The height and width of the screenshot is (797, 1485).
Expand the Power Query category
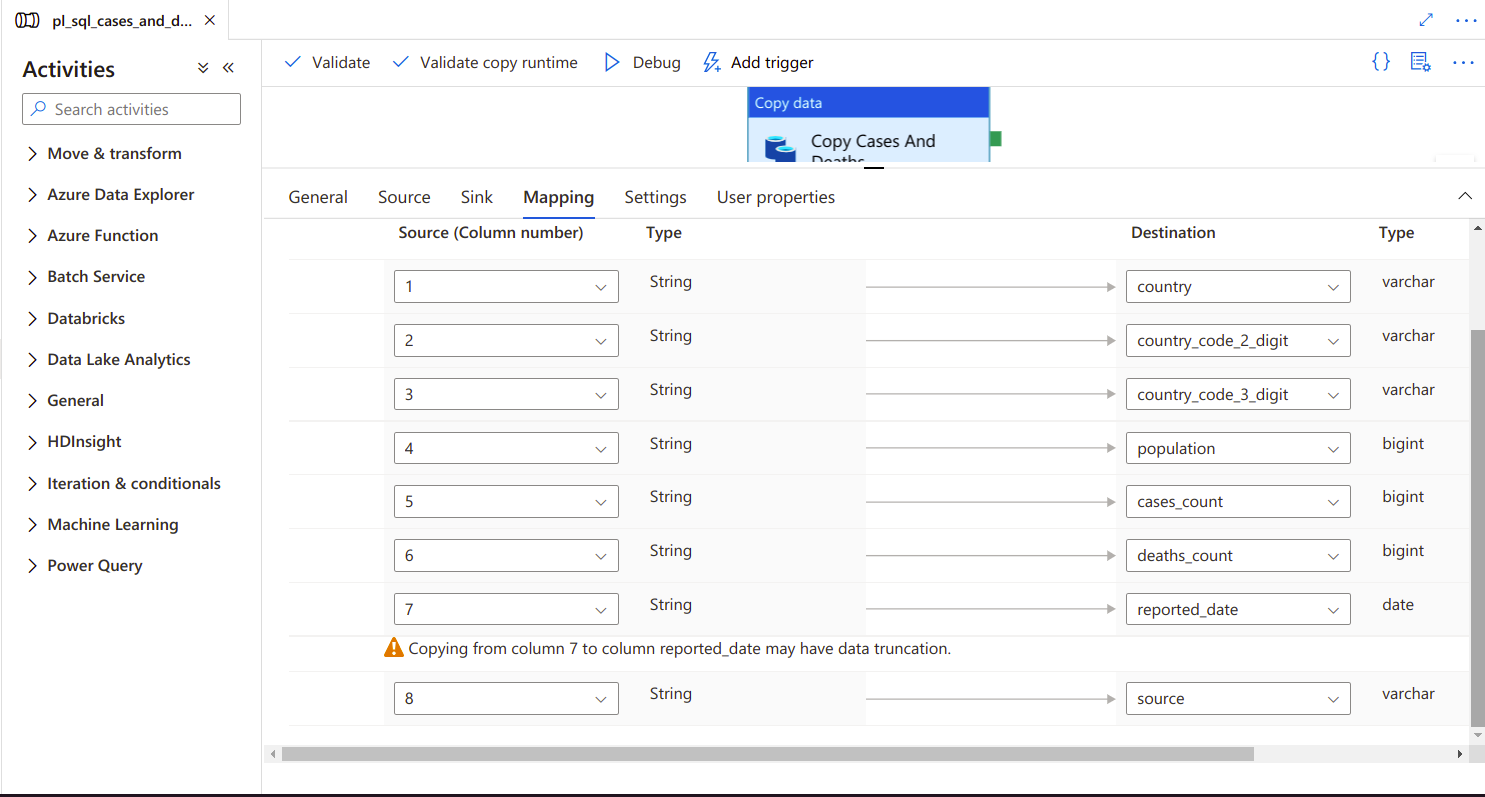pyautogui.click(x=85, y=565)
